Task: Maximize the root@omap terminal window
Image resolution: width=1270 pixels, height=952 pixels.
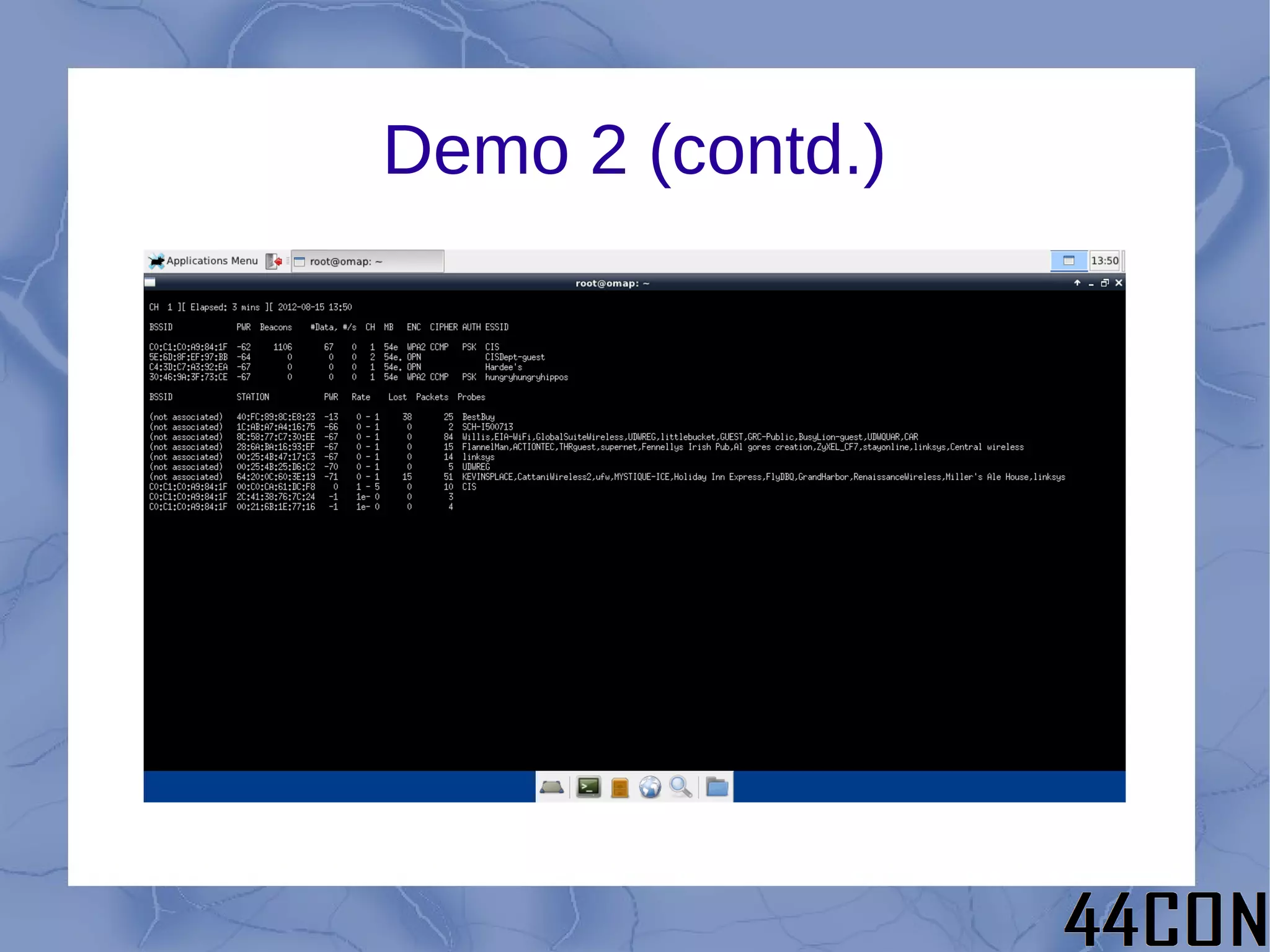Action: 1104,283
